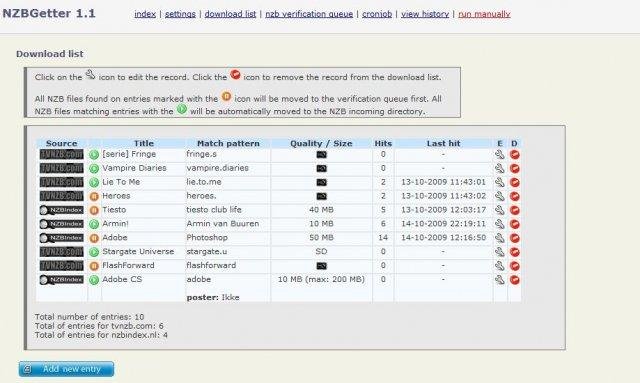The height and width of the screenshot is (383, 640).
Task: Delete the Adobe Photoshop record
Action: (515, 238)
